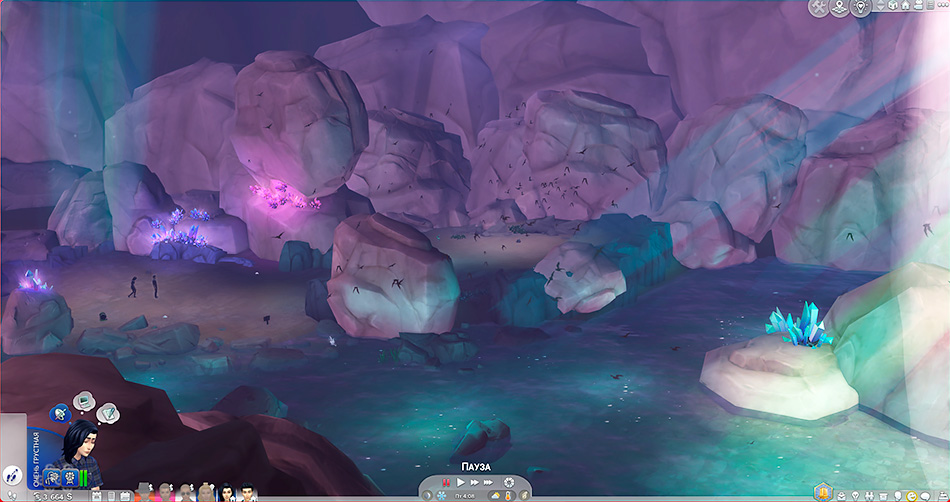Click the game clock time display
The width and height of the screenshot is (950, 502).
pos(465,496)
